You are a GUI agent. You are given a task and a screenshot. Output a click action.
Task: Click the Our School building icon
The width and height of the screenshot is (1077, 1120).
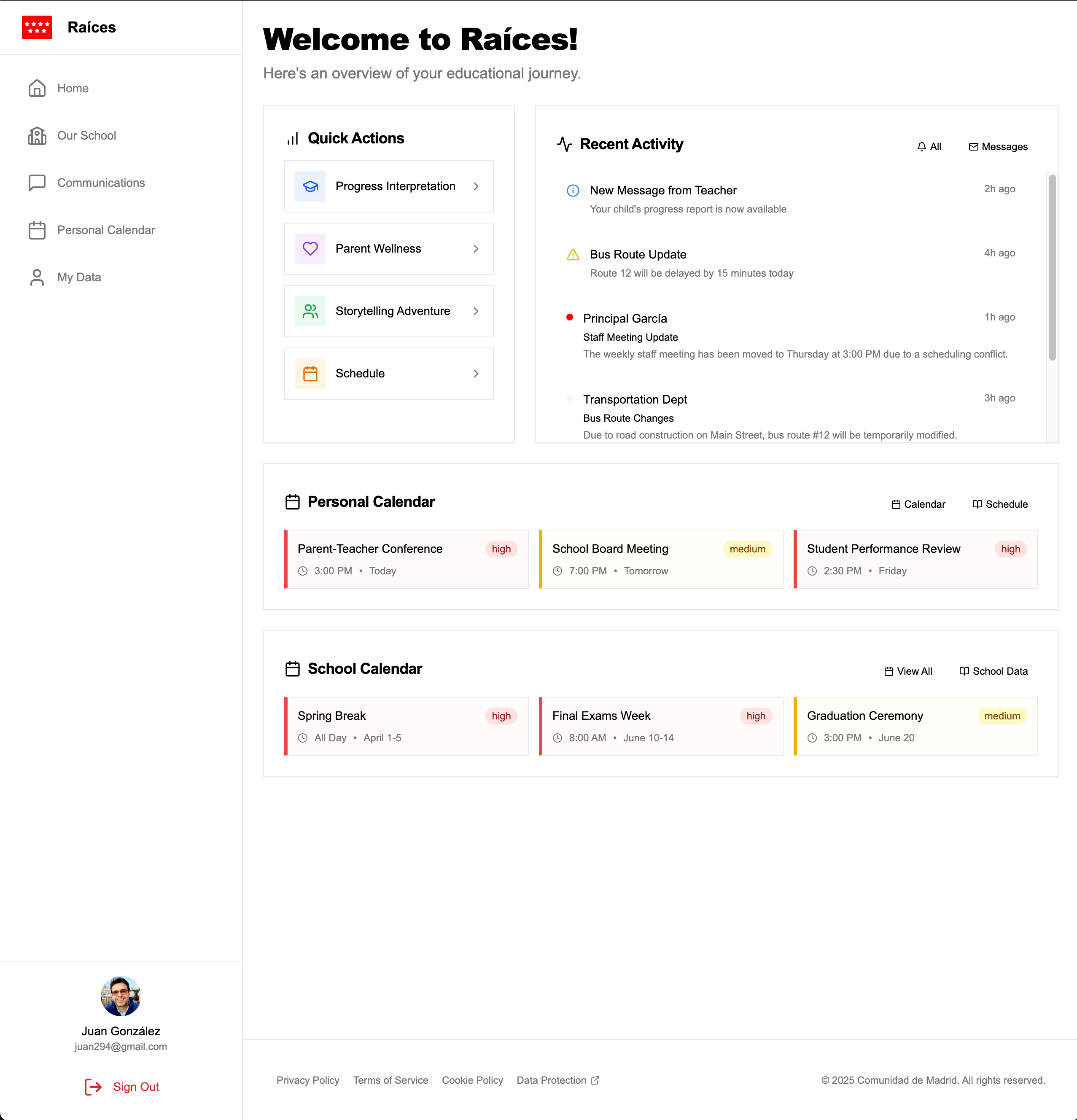tap(37, 135)
